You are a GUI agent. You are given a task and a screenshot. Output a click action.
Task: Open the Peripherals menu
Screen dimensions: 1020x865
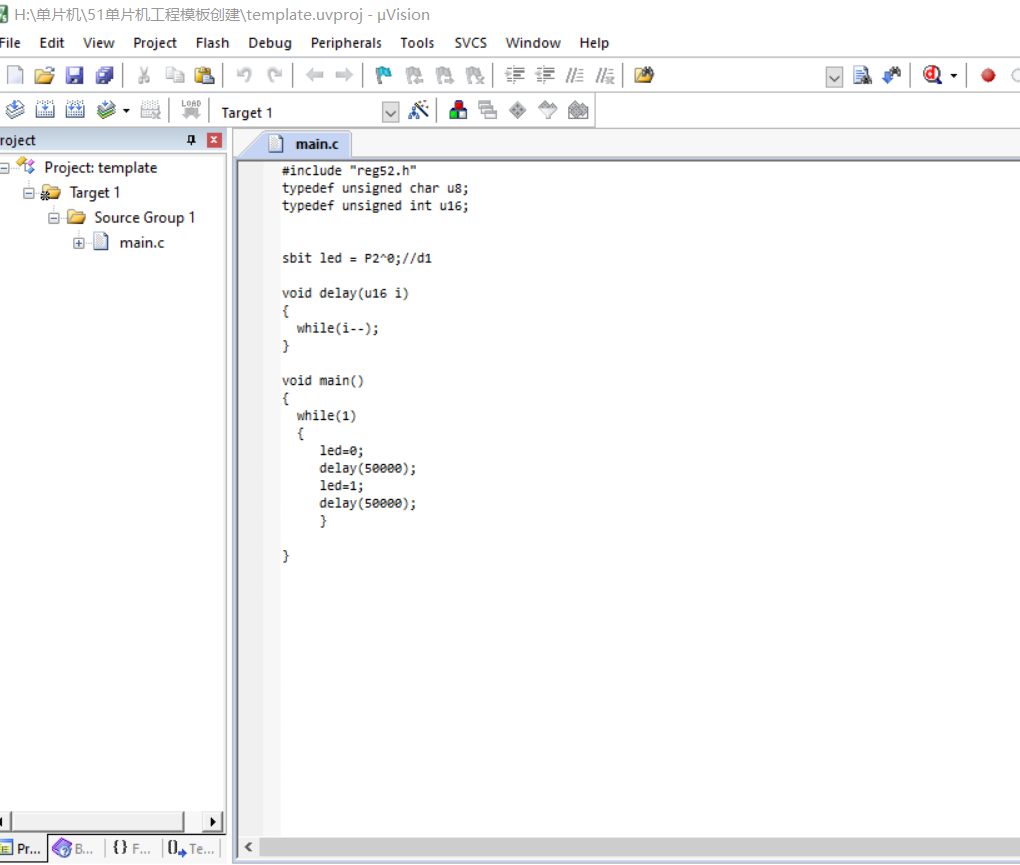pyautogui.click(x=346, y=43)
